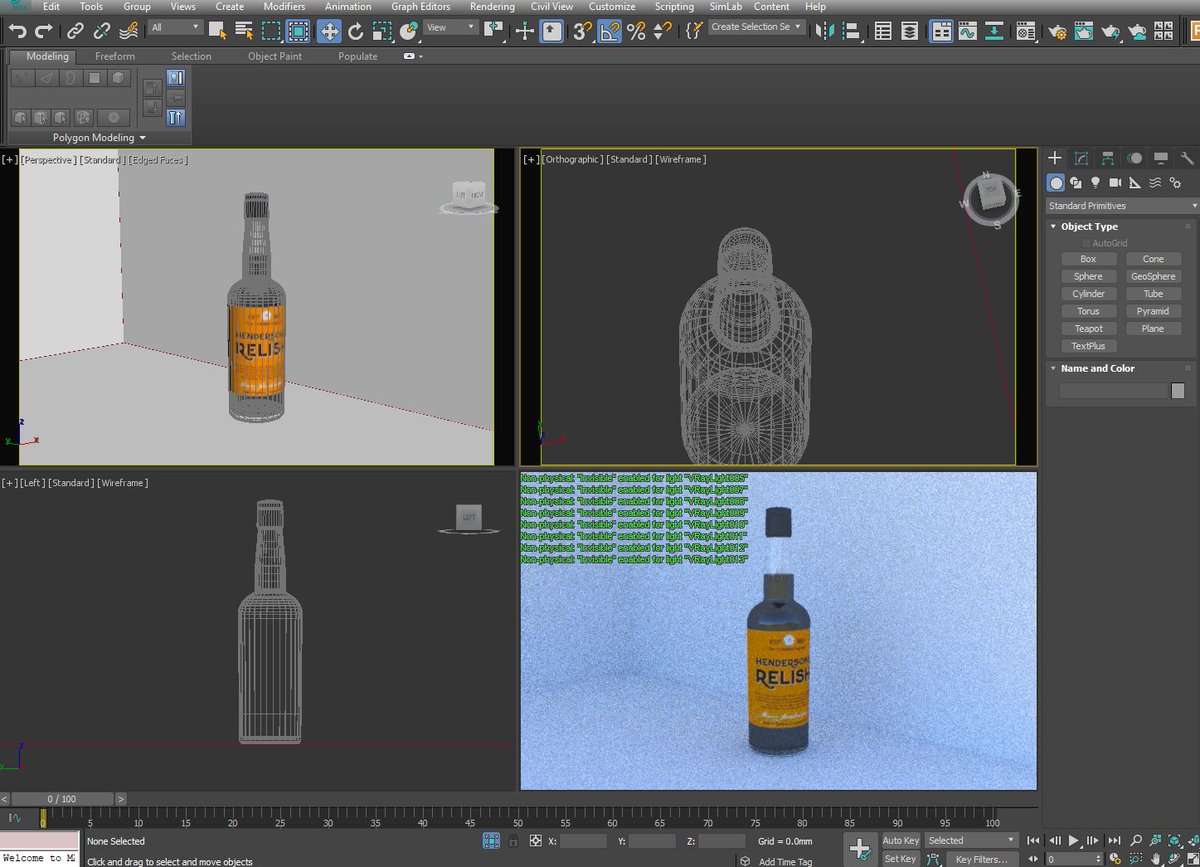Image resolution: width=1200 pixels, height=867 pixels.
Task: Go to the end frame
Action: point(1115,840)
